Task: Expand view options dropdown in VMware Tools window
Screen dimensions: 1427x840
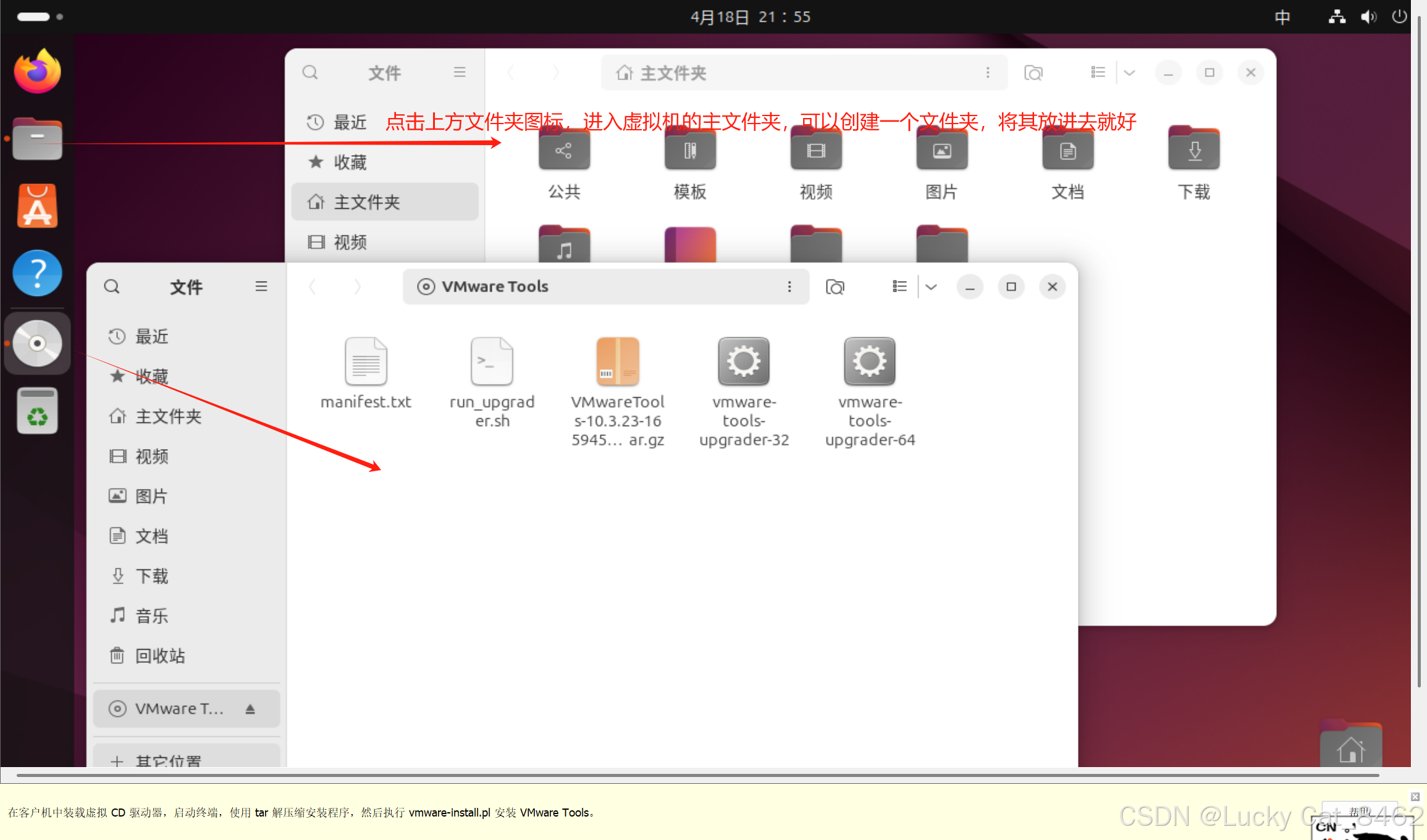Action: (932, 287)
